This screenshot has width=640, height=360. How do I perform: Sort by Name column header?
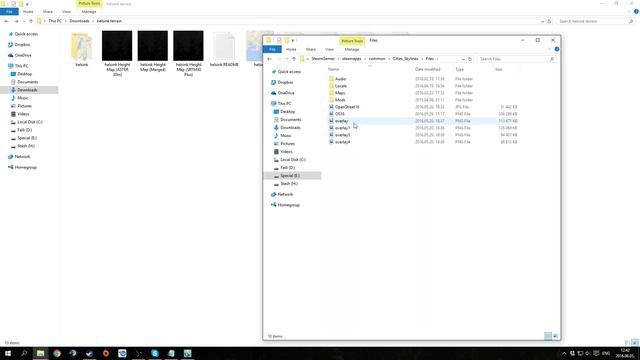point(333,69)
